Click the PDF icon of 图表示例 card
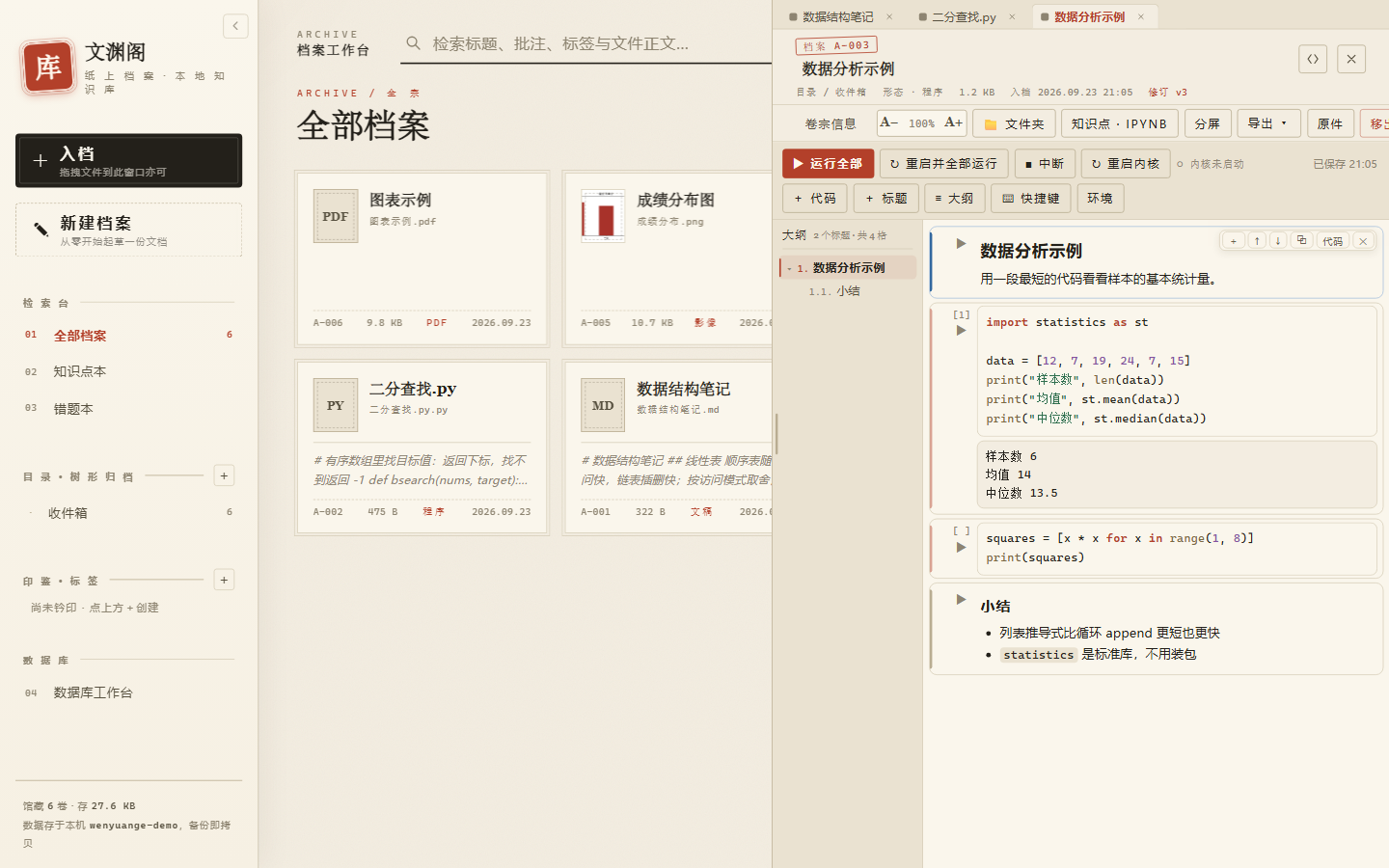The height and width of the screenshot is (868, 1389). pyautogui.click(x=336, y=216)
